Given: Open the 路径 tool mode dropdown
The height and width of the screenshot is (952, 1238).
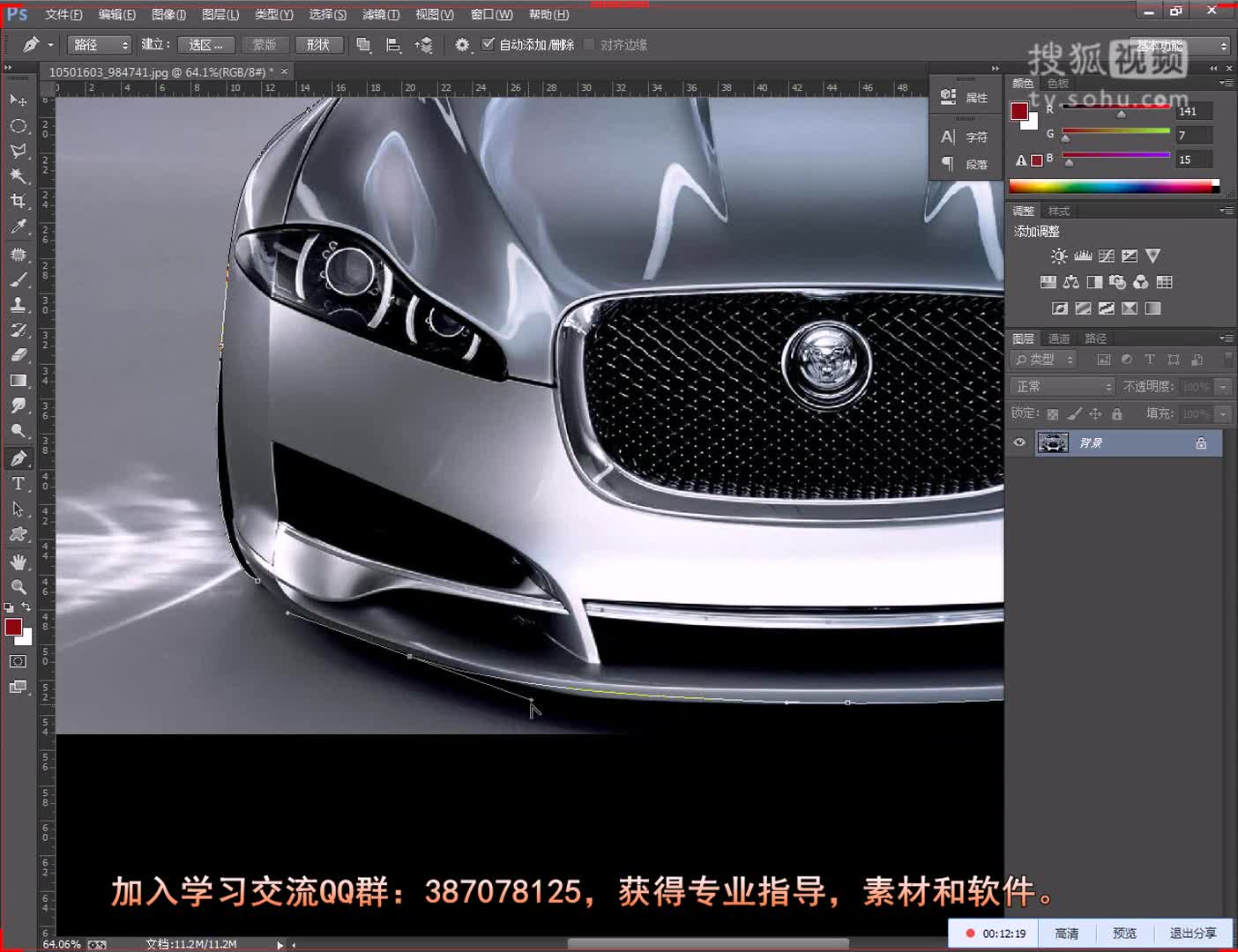Looking at the screenshot, I should click(x=99, y=45).
